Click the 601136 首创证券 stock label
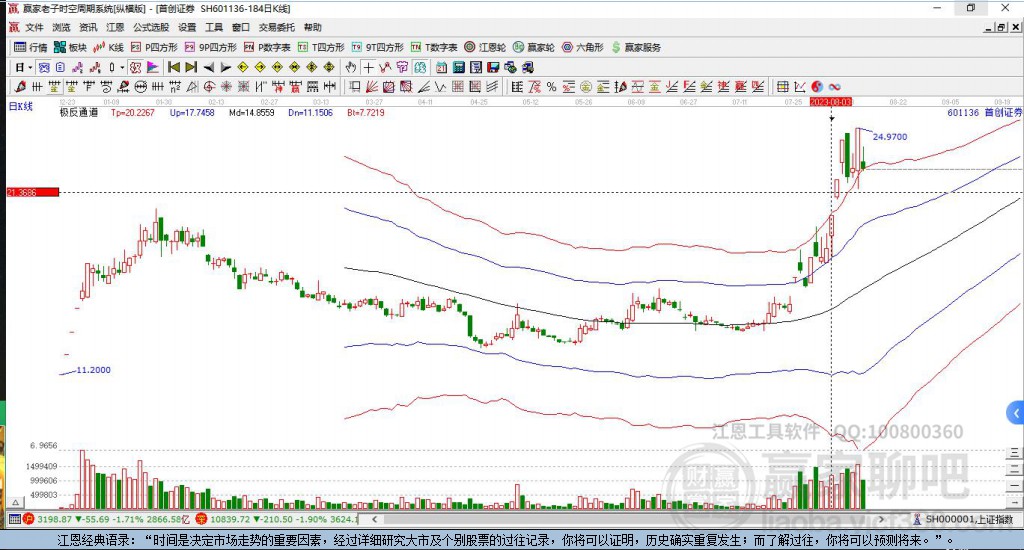1024x550 pixels. pyautogui.click(x=984, y=112)
